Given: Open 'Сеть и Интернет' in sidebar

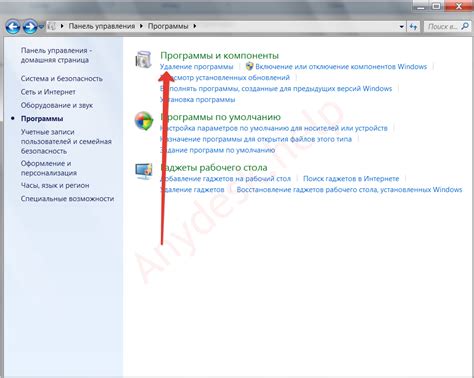Looking at the screenshot, I should tap(48, 92).
